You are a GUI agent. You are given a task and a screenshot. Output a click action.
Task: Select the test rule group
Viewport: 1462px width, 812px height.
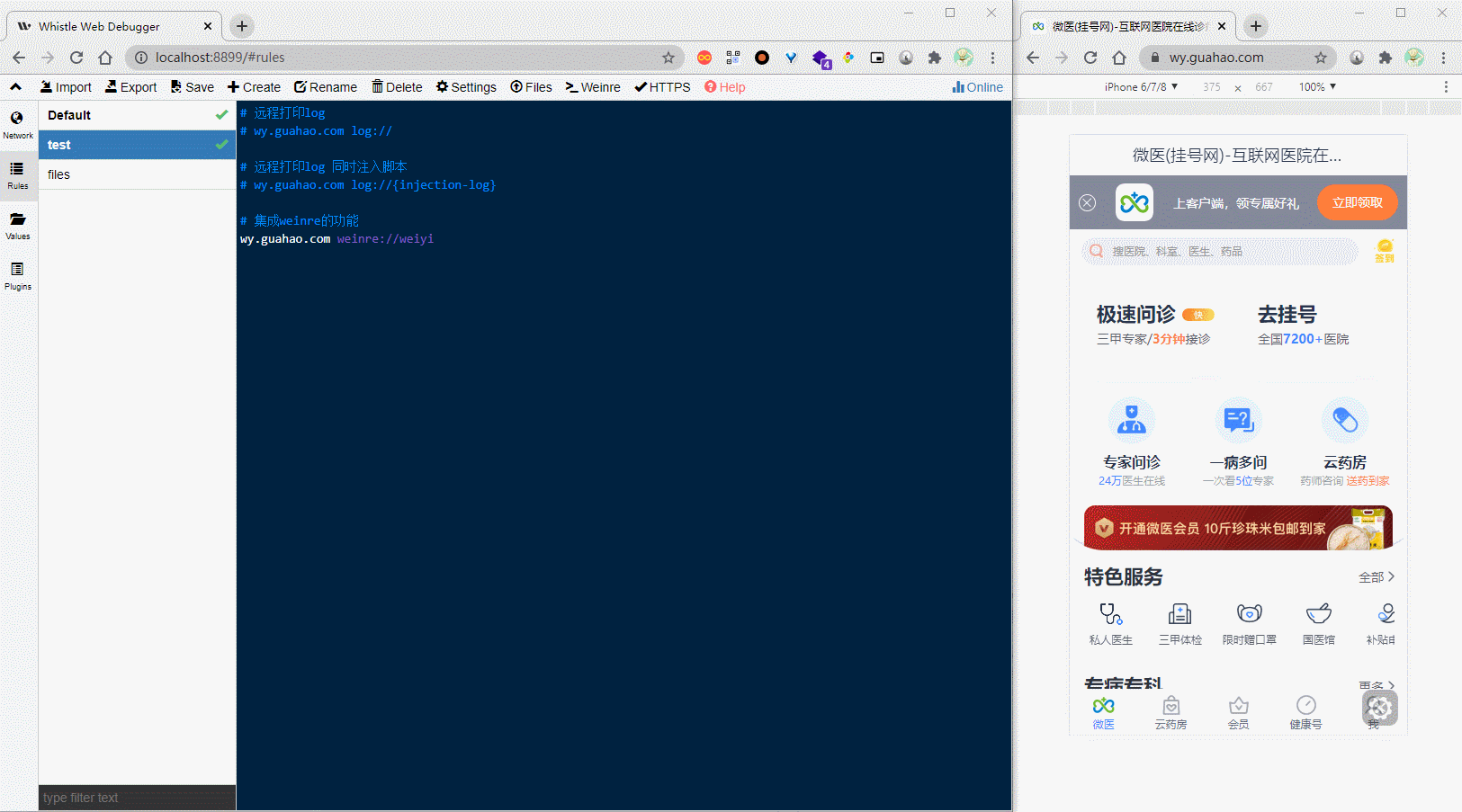coord(137,145)
